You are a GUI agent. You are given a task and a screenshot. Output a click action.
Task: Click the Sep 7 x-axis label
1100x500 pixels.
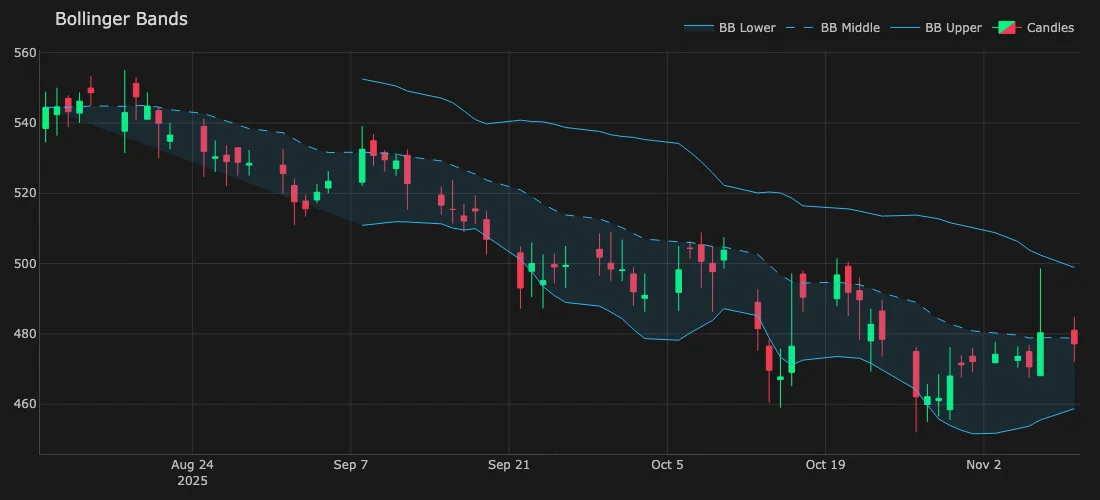click(x=350, y=465)
